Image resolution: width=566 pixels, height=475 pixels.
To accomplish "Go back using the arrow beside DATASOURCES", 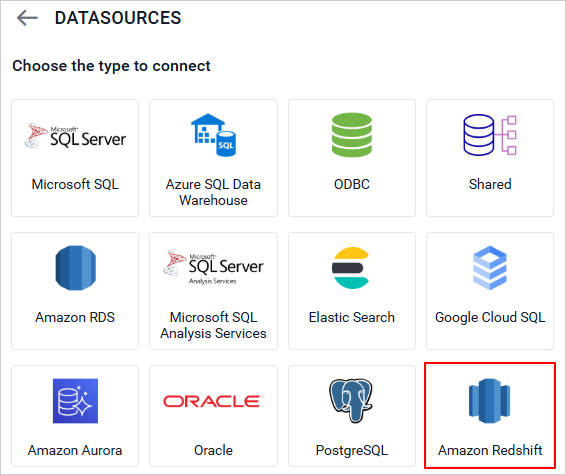I will [x=27, y=18].
